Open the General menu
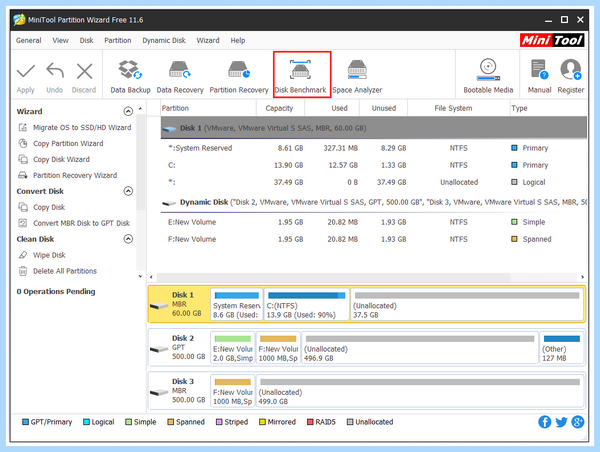 [29, 41]
